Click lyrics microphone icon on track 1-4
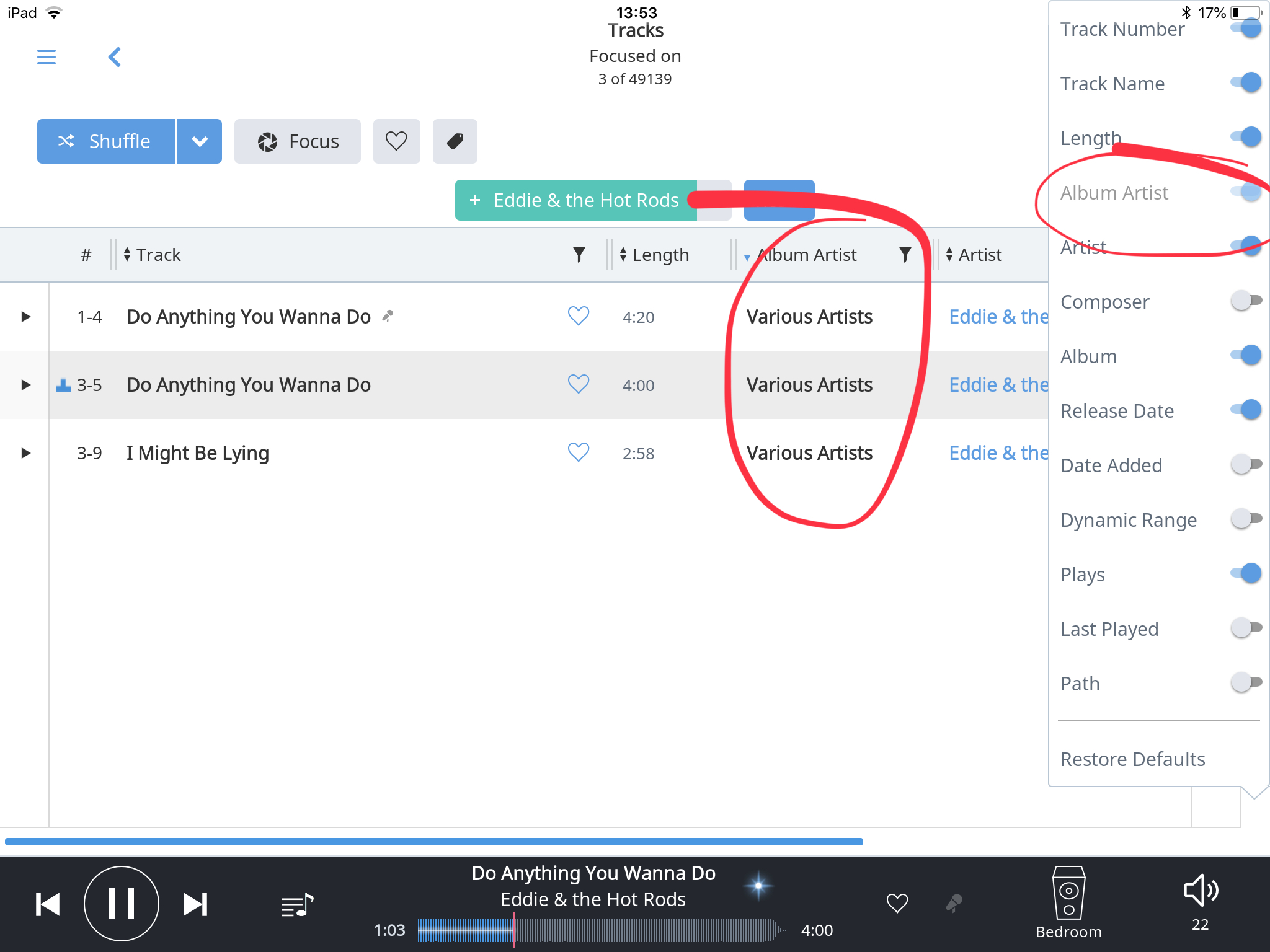 point(388,316)
